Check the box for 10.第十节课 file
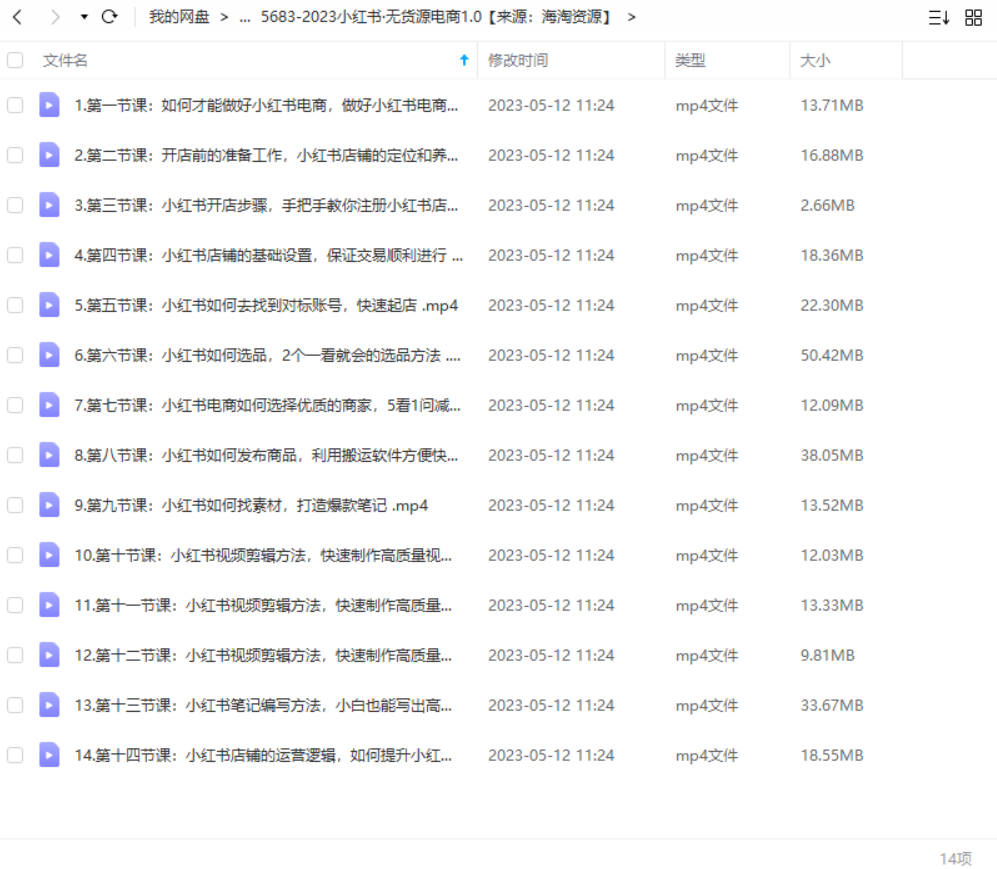Image resolution: width=997 pixels, height=869 pixels. pos(15,555)
